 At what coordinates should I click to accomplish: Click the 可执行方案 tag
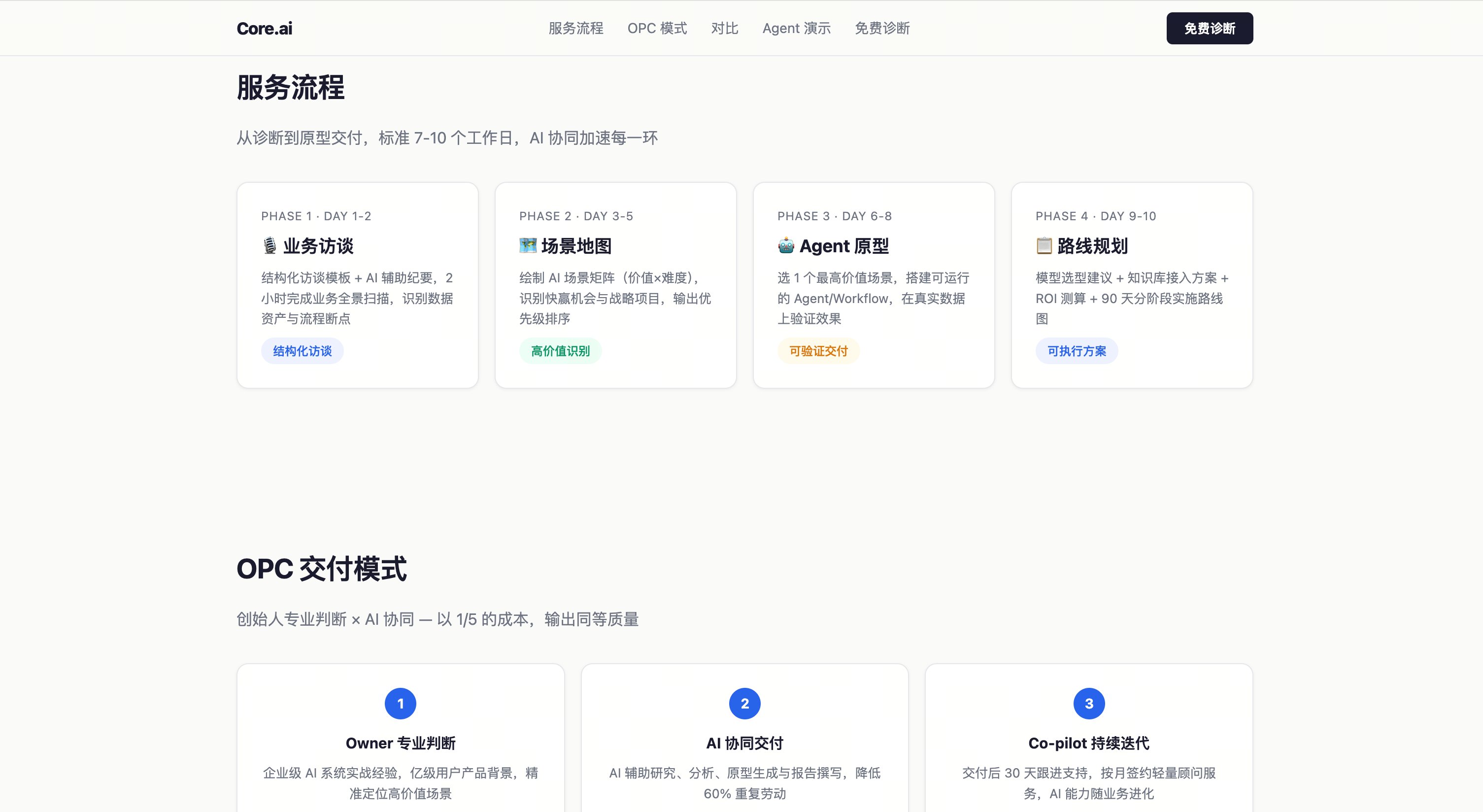click(1077, 351)
